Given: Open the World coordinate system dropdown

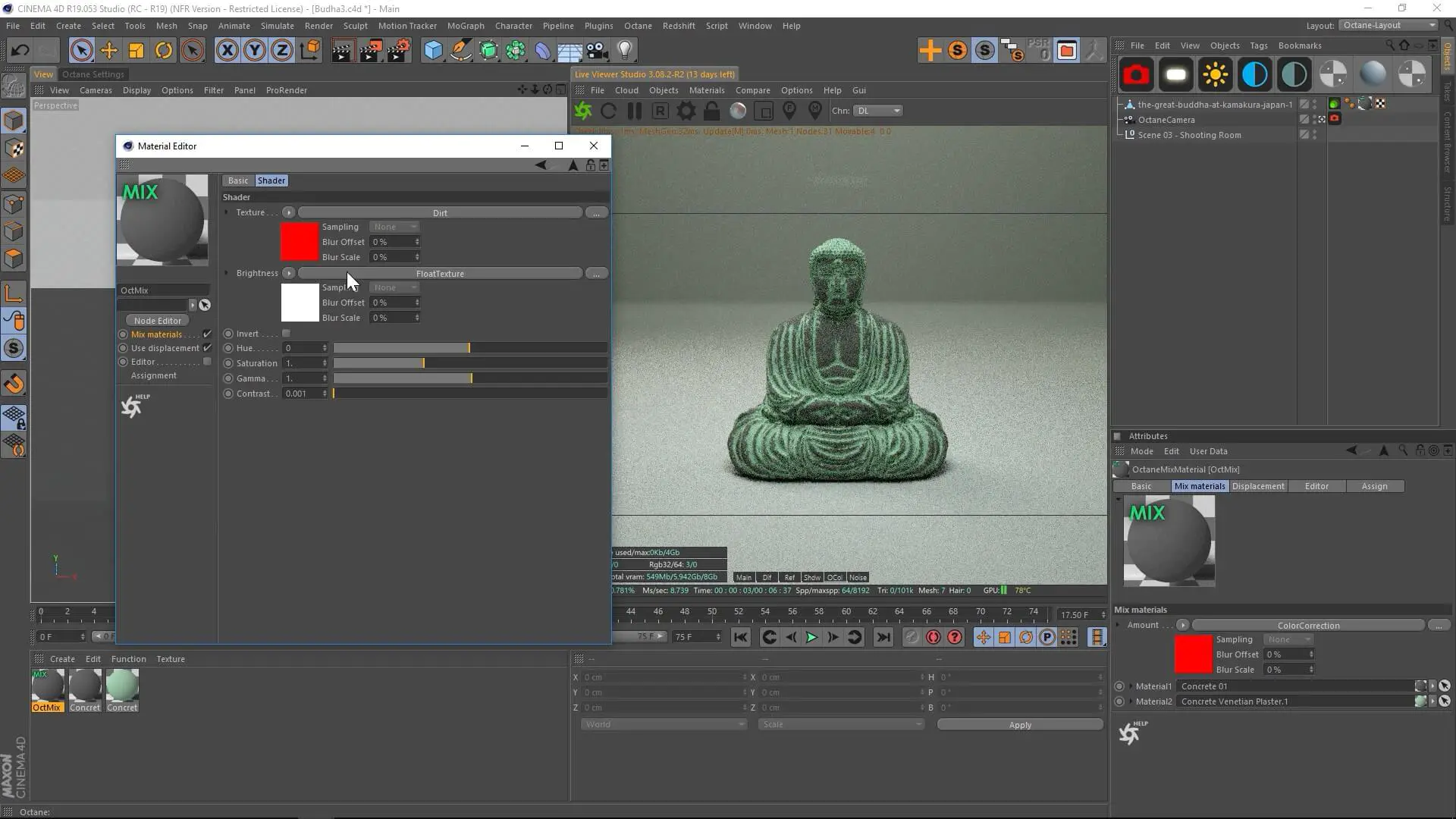Looking at the screenshot, I should pos(664,724).
